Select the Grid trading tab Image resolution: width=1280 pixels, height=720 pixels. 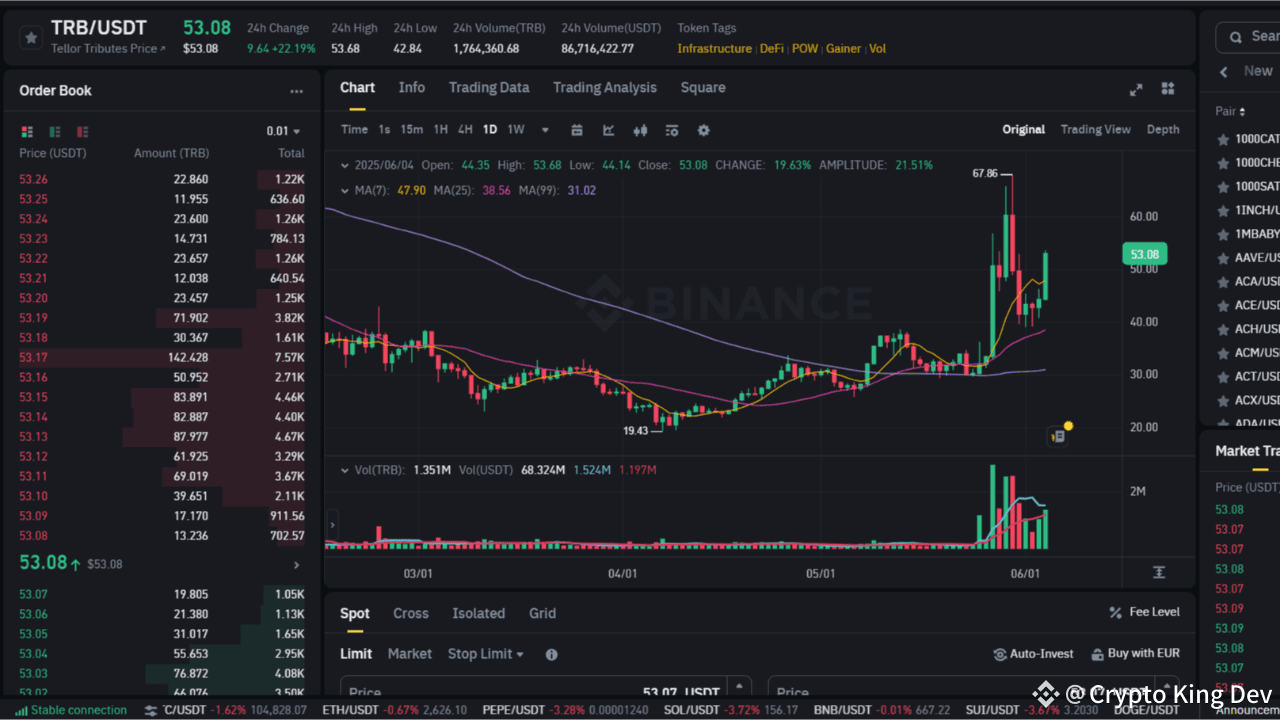point(543,614)
